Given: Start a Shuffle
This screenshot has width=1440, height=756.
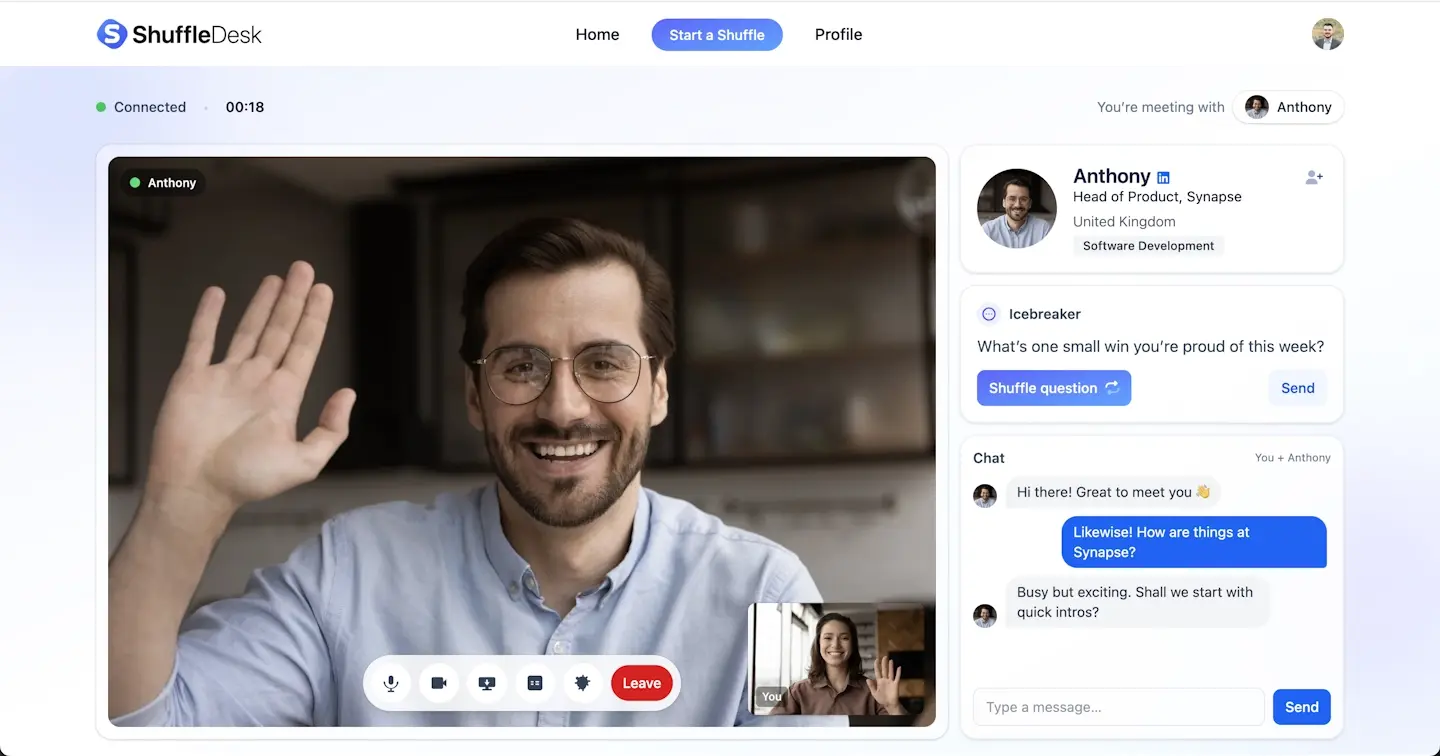Looking at the screenshot, I should [x=717, y=34].
